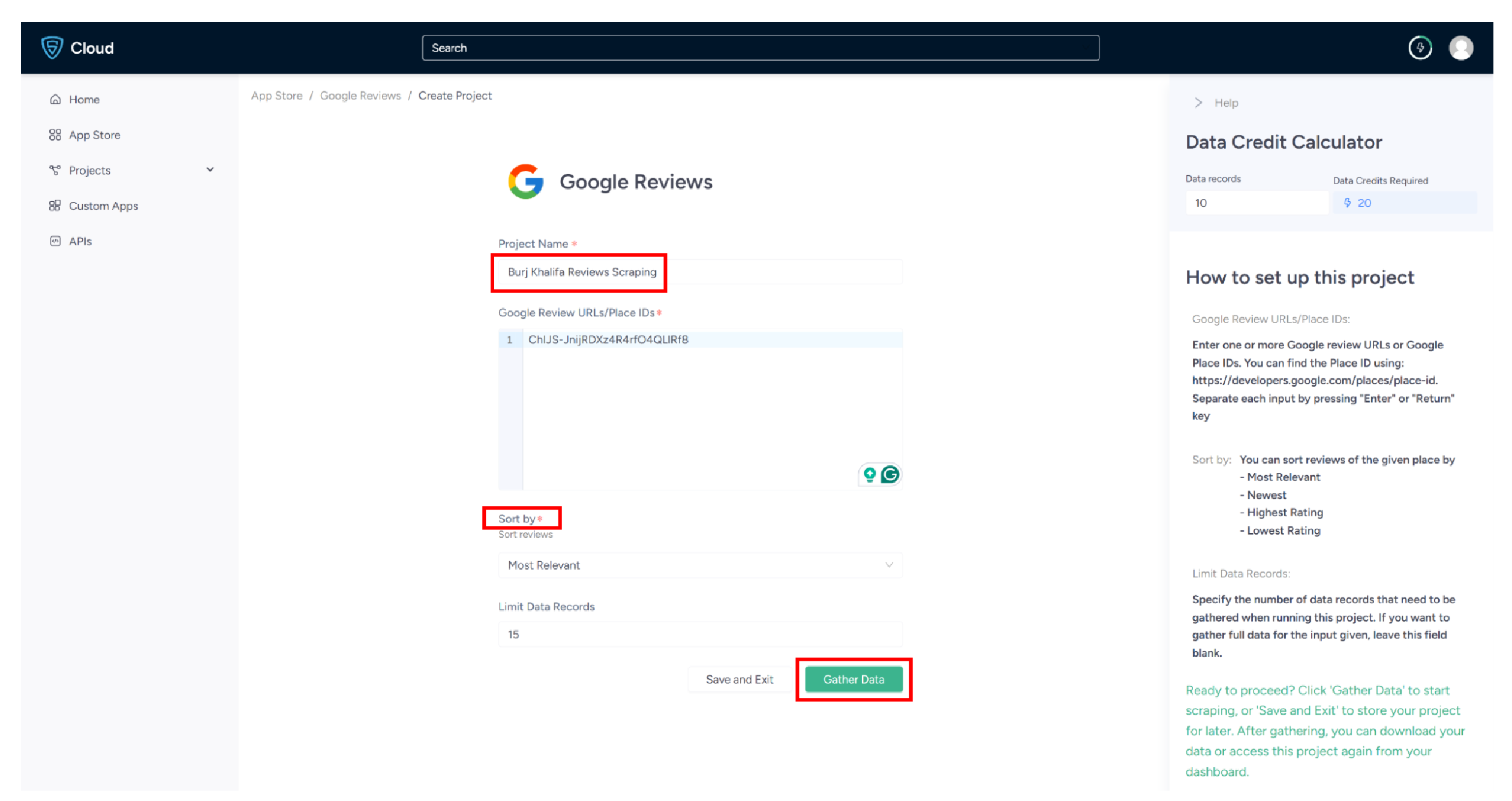Screen dimensions: 1512x801
Task: Click line number 1 in the editor gutter
Action: coord(510,339)
